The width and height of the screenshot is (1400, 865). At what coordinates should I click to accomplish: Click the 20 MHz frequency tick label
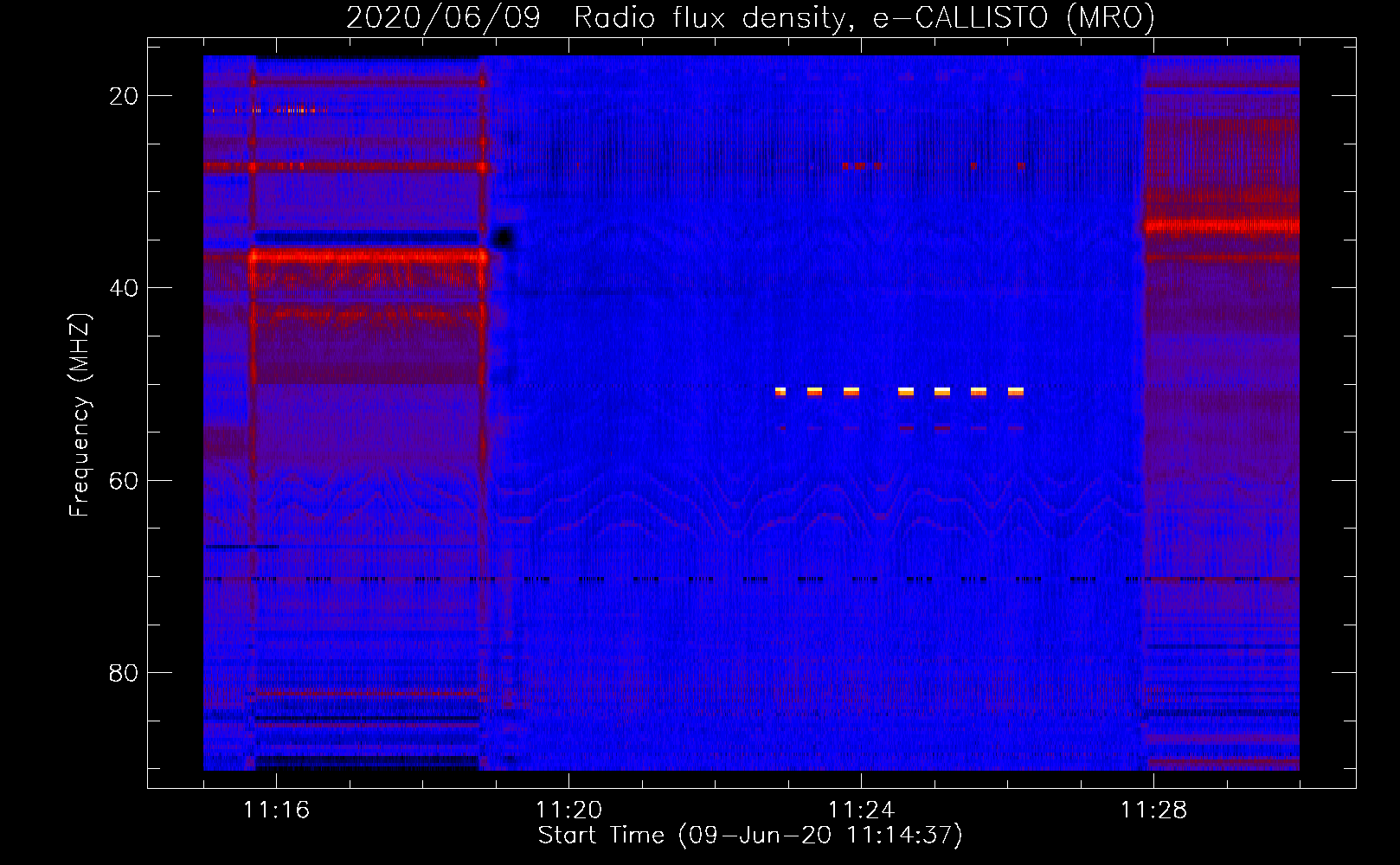click(x=124, y=96)
